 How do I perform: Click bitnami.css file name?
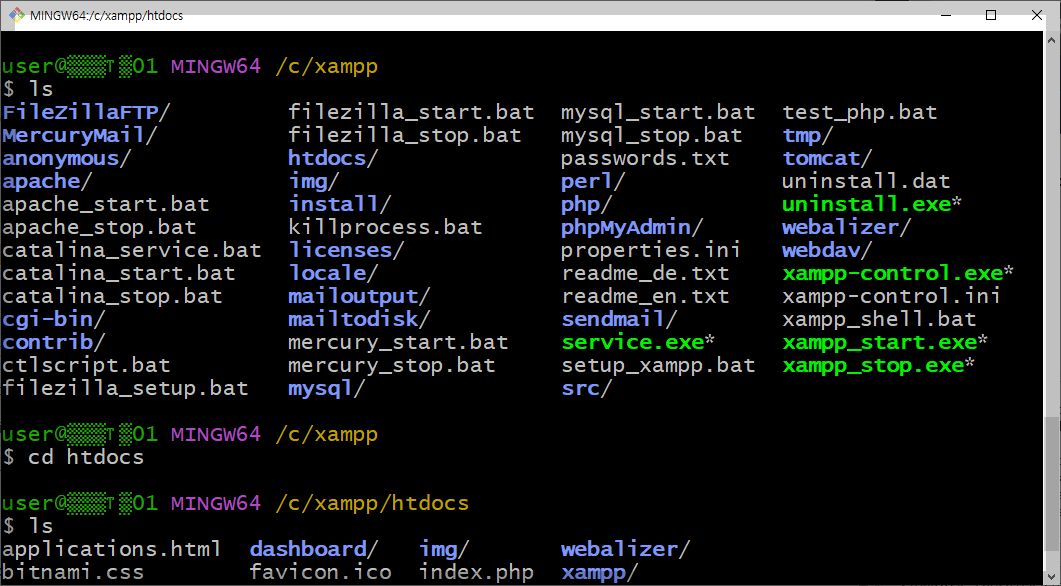(x=73, y=572)
